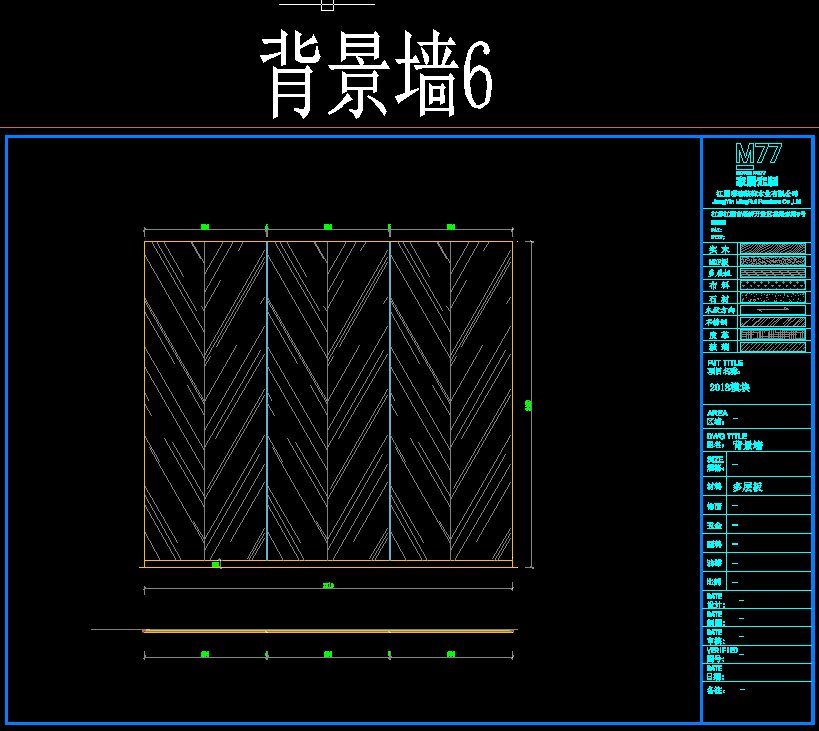Select the overall width dimension below elevation
Screen dimensions: 819x731
click(x=327, y=586)
